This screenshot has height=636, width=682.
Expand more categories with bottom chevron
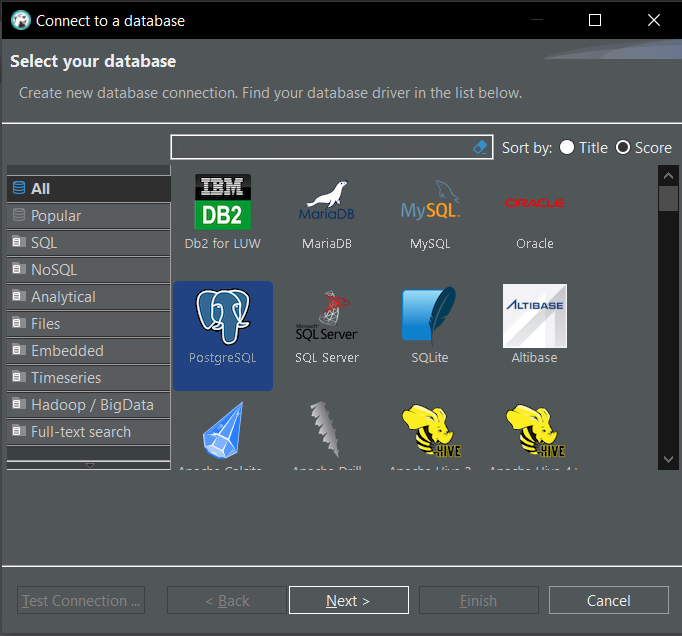pos(90,465)
